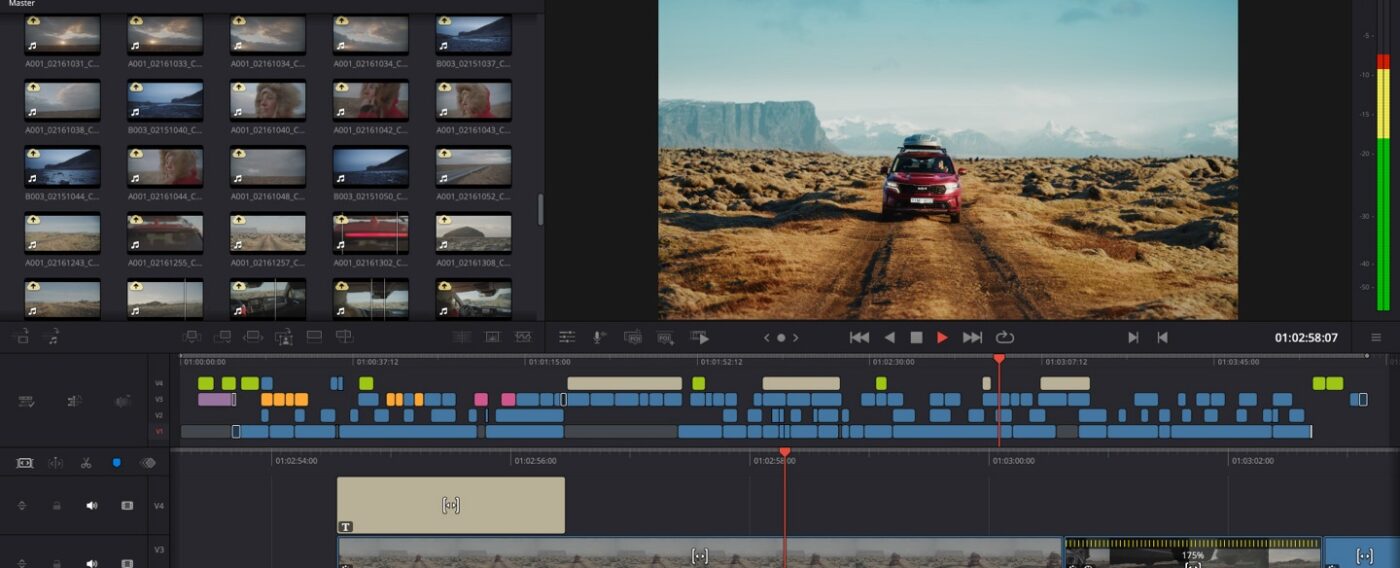The image size is (1400, 568).
Task: Open the viewer options menu beside timecode
Action: pyautogui.click(x=1376, y=338)
